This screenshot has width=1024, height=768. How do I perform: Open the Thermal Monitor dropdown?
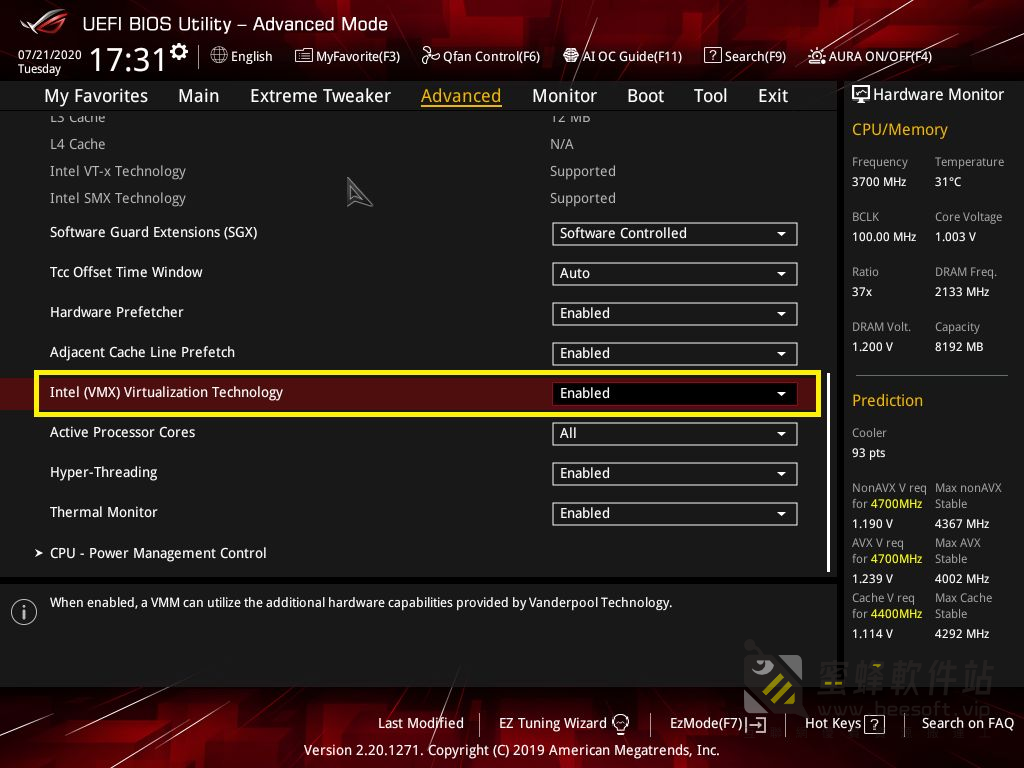pos(675,513)
